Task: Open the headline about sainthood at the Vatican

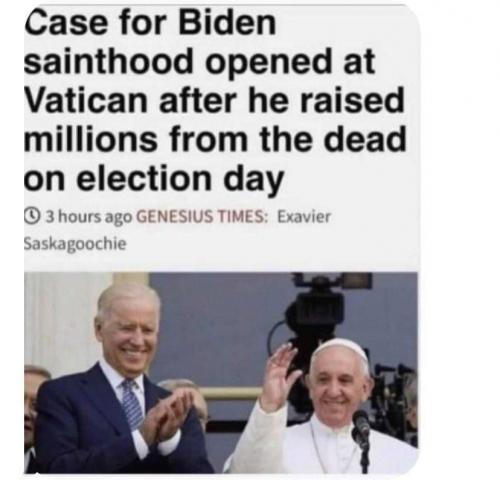Action: [215, 100]
